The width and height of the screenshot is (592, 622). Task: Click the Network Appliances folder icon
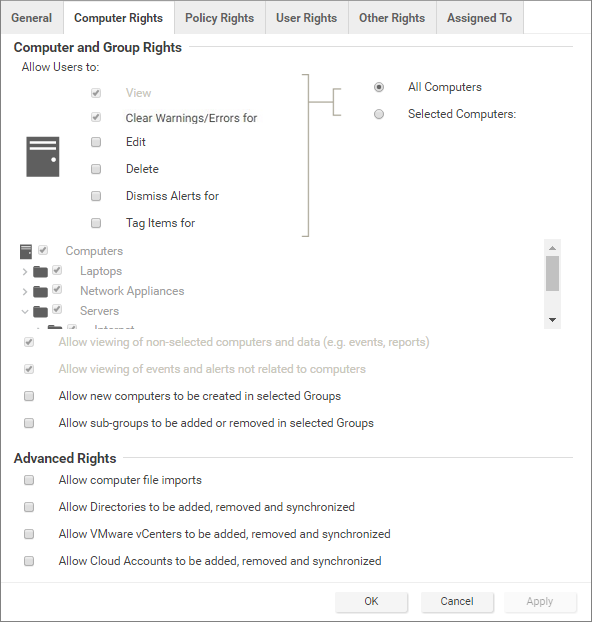[40, 292]
